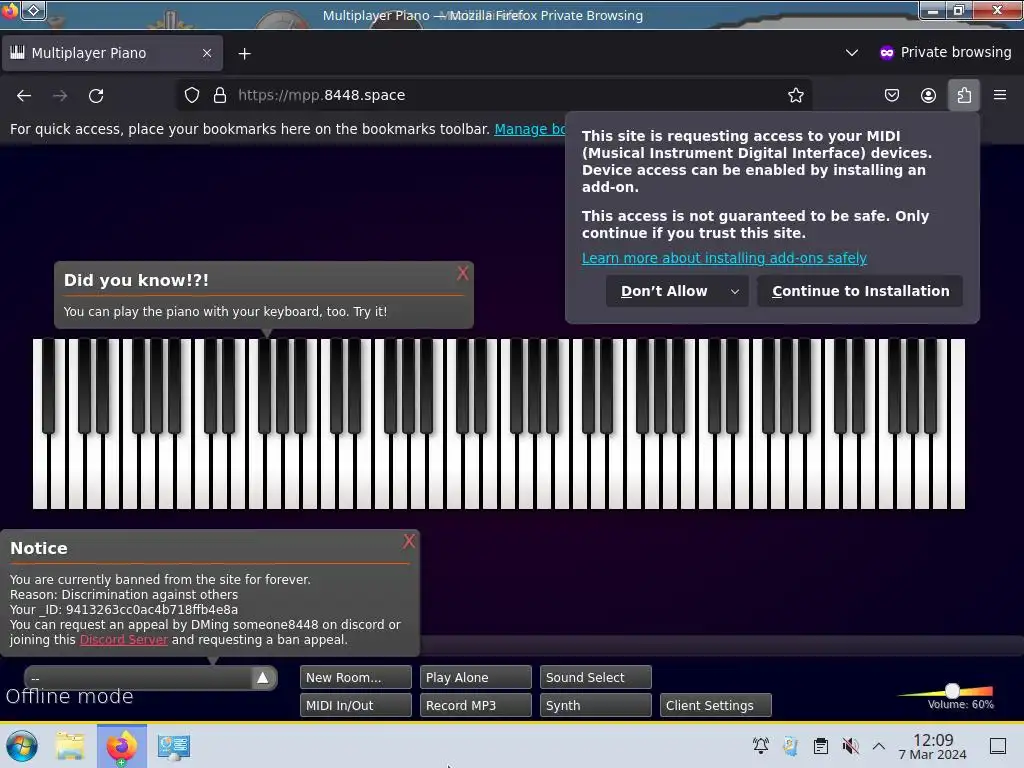Close the Did you know tip popup
The image size is (1024, 768).
click(x=462, y=274)
